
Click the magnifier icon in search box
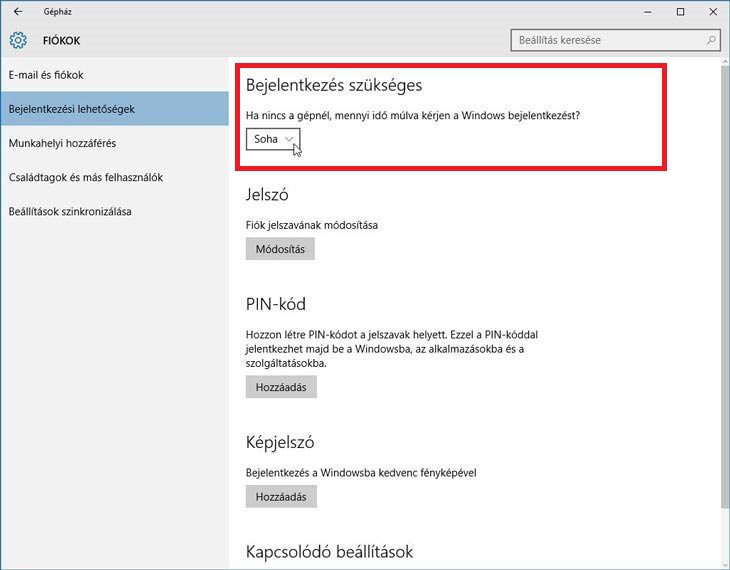tap(711, 41)
